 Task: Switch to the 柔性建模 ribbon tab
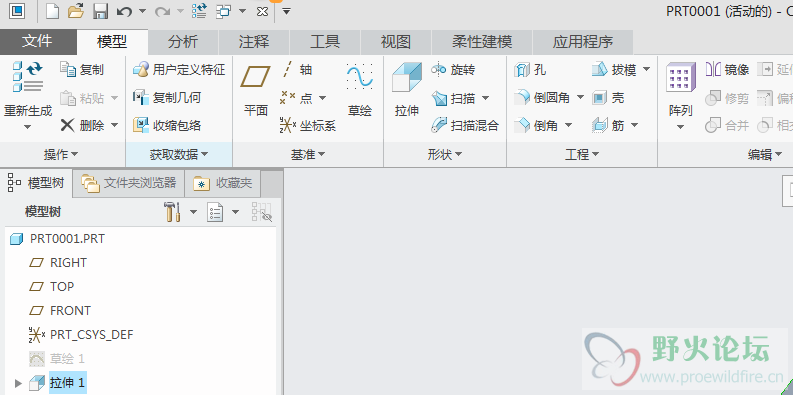click(482, 42)
